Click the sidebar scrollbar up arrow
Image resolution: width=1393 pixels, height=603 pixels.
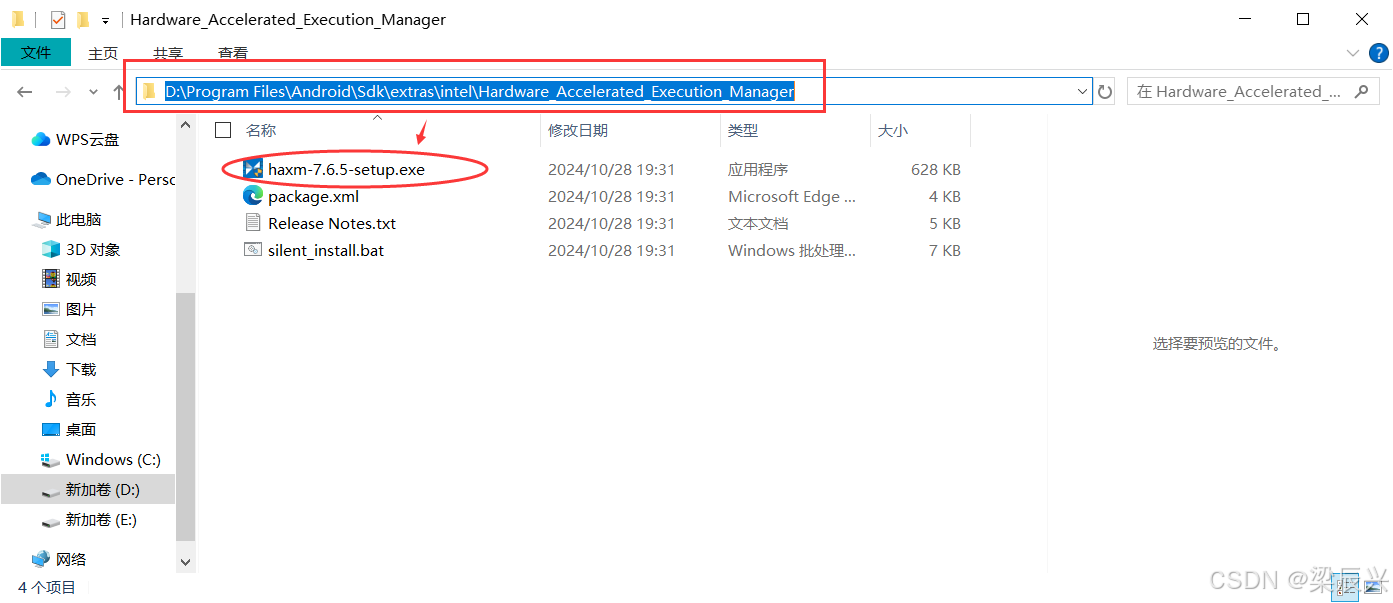[185, 125]
